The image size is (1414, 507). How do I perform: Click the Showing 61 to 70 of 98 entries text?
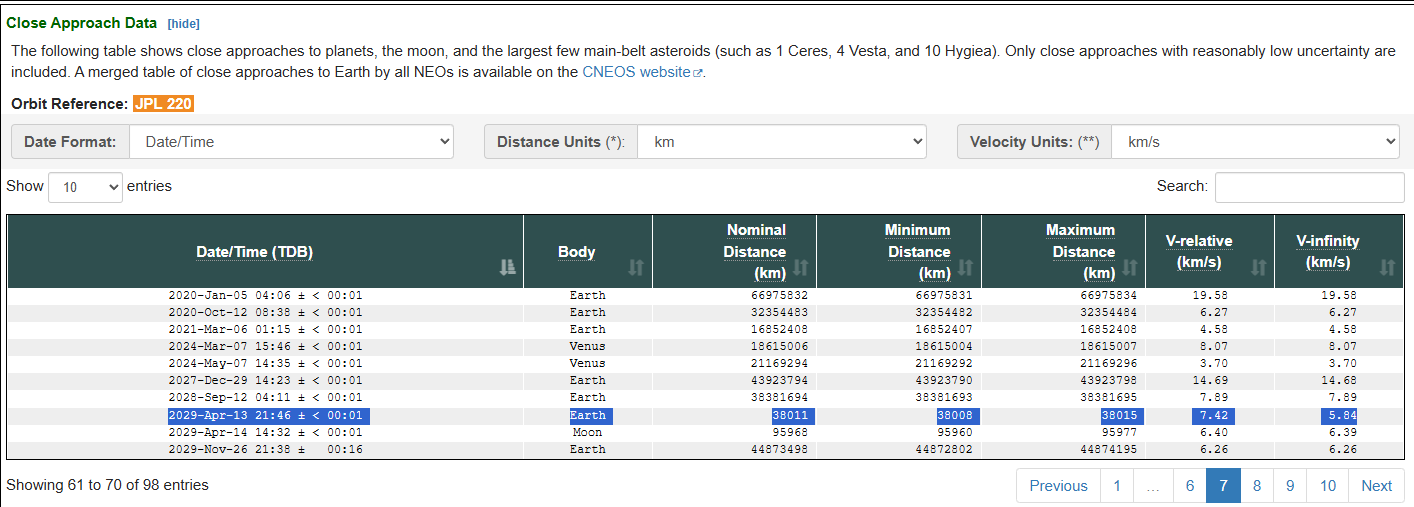click(107, 485)
